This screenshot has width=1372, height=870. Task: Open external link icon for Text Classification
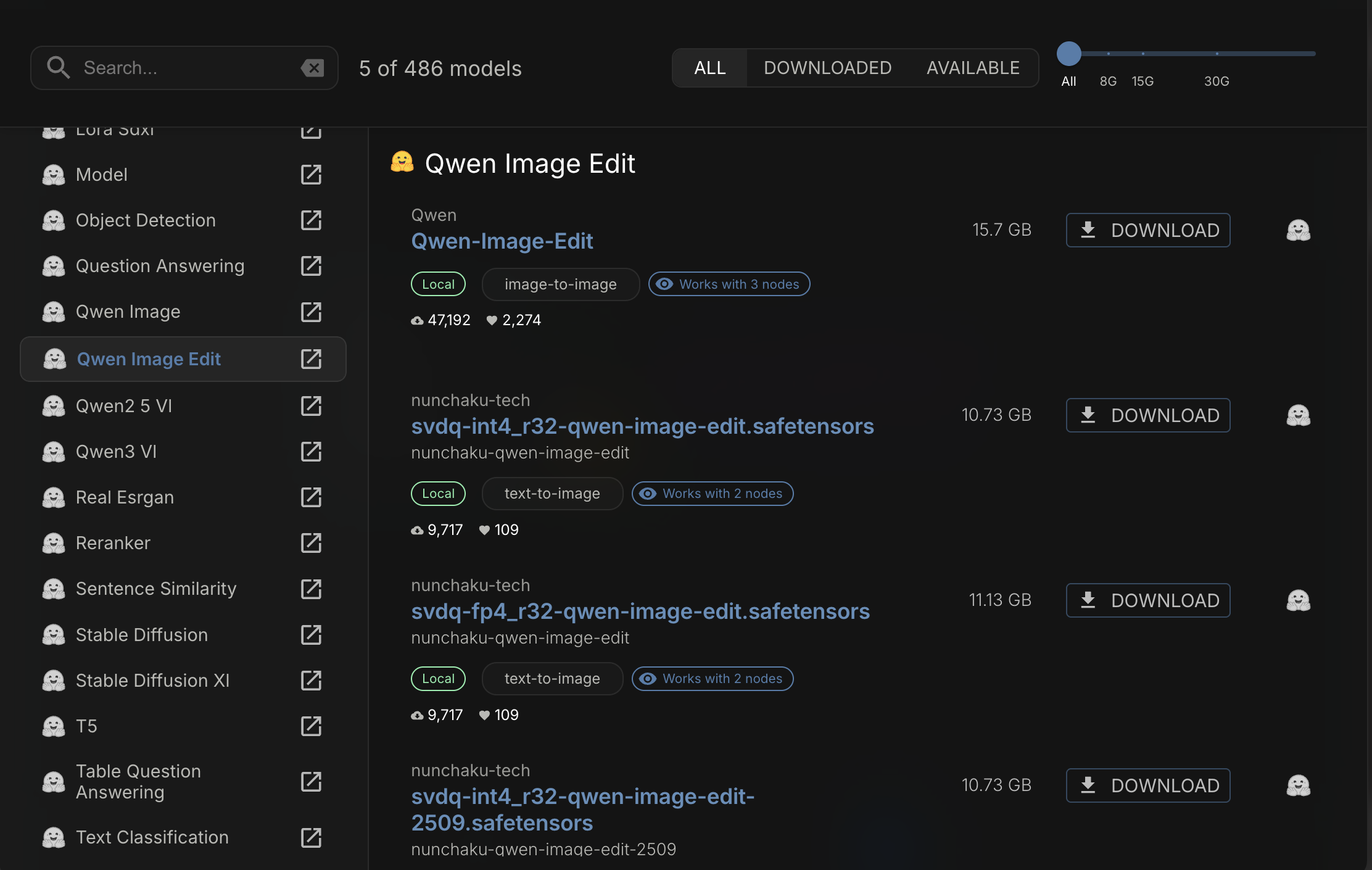[x=311, y=837]
